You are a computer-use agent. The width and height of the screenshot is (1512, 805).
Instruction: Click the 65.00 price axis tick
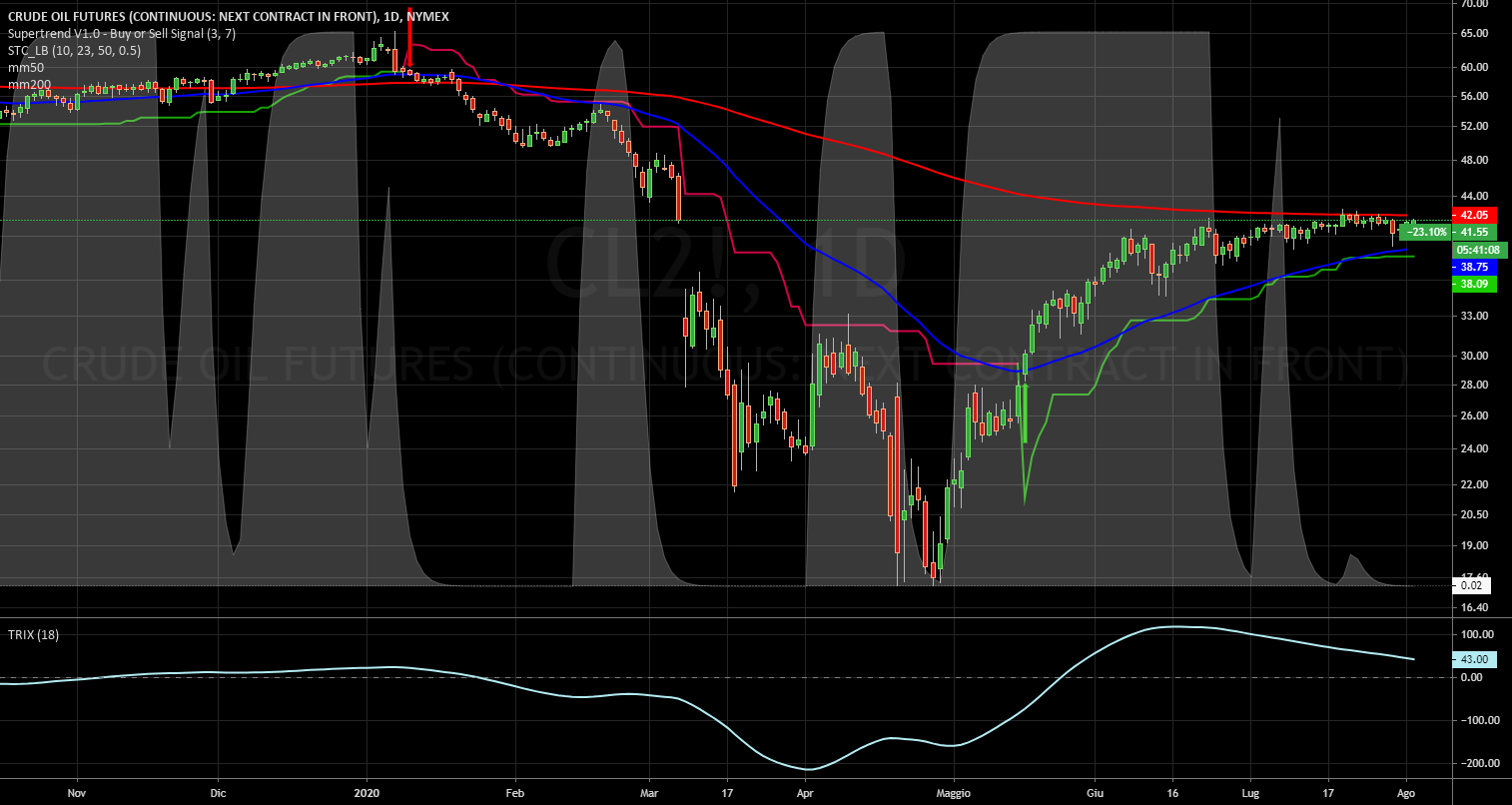(1474, 33)
